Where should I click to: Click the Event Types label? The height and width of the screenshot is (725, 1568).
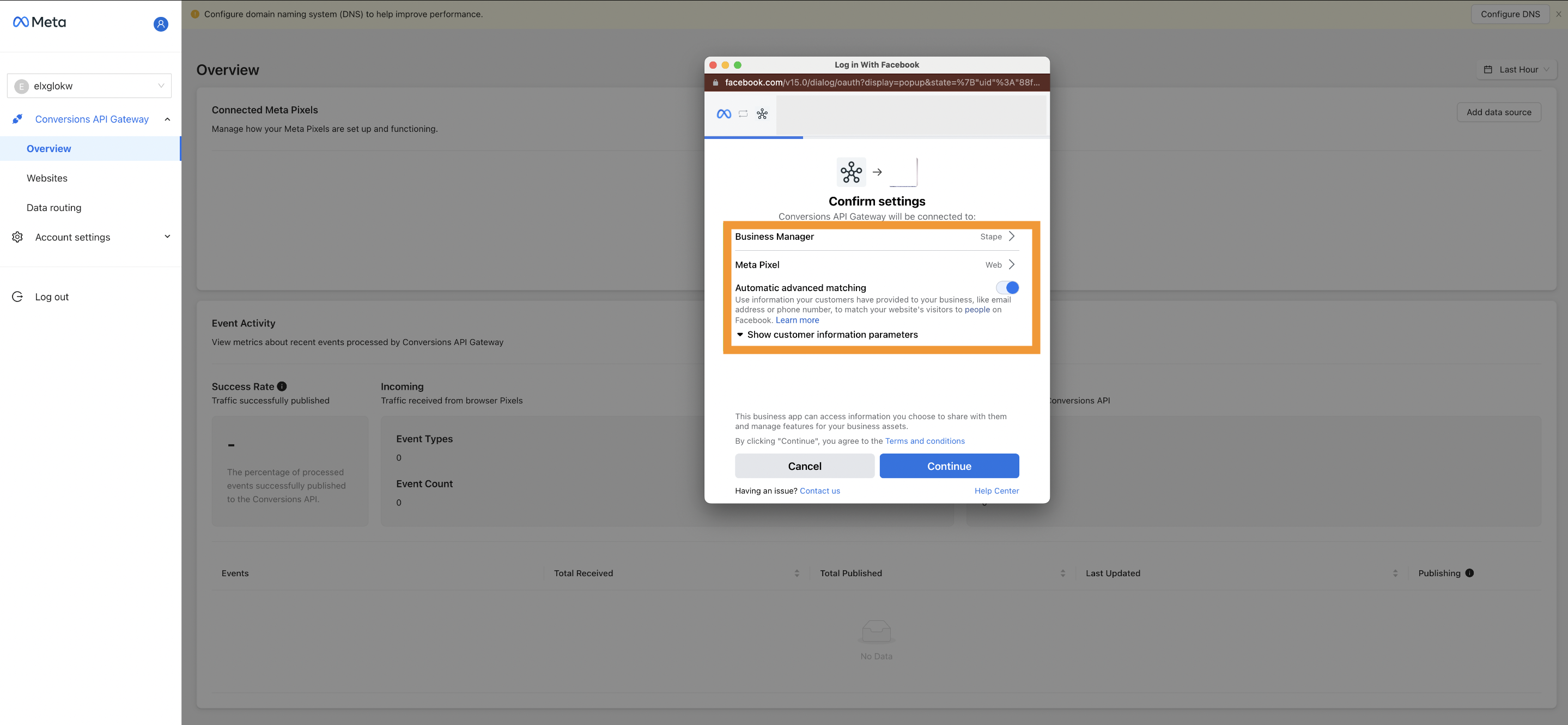424,439
